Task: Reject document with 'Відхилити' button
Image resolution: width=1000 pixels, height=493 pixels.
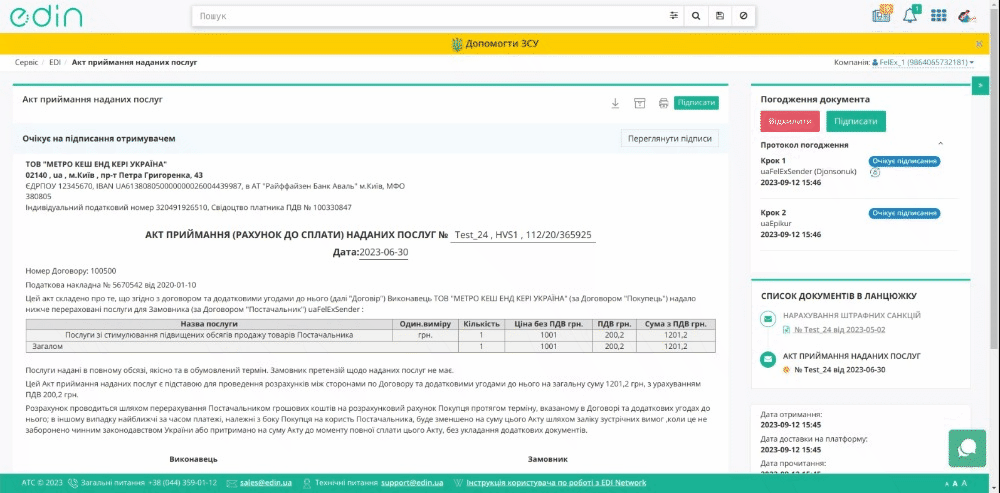Action: pos(790,121)
